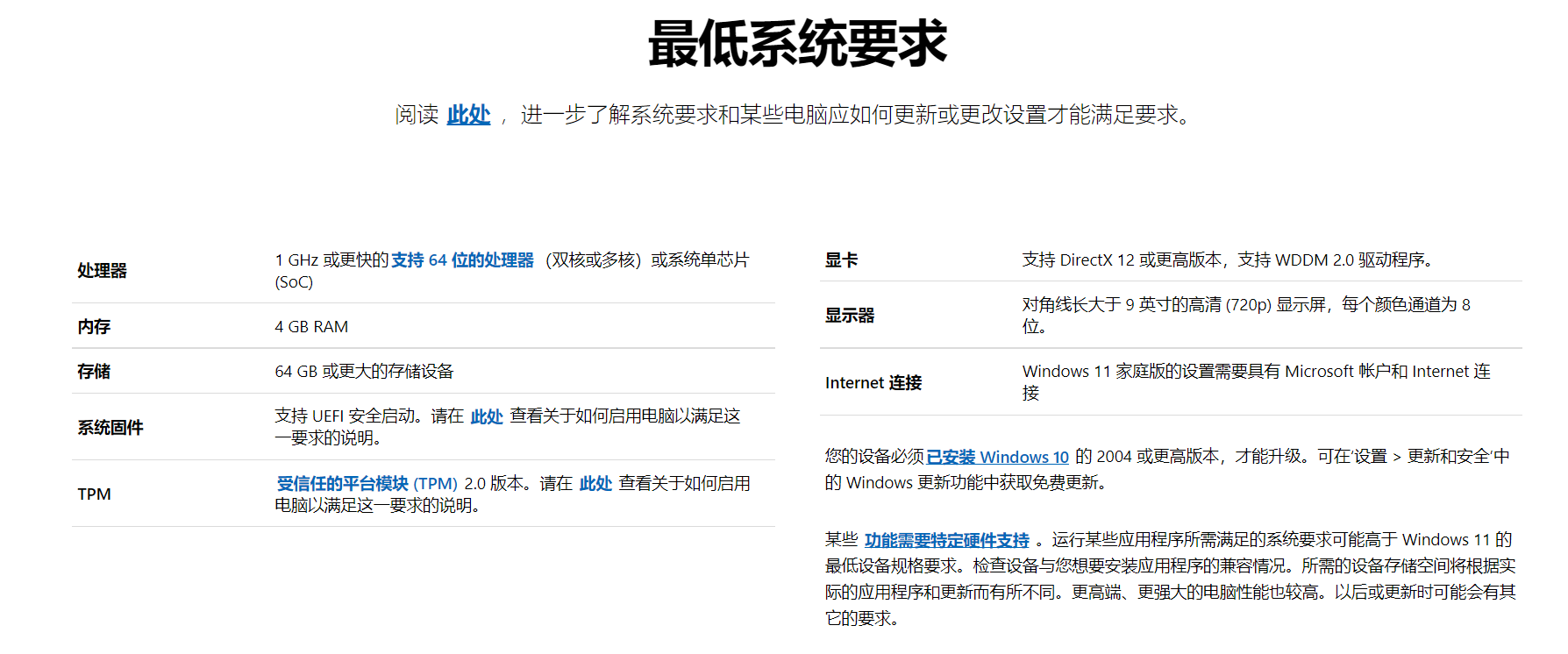Select the 存储 row label
This screenshot has height=654, width=1568.
tap(94, 372)
